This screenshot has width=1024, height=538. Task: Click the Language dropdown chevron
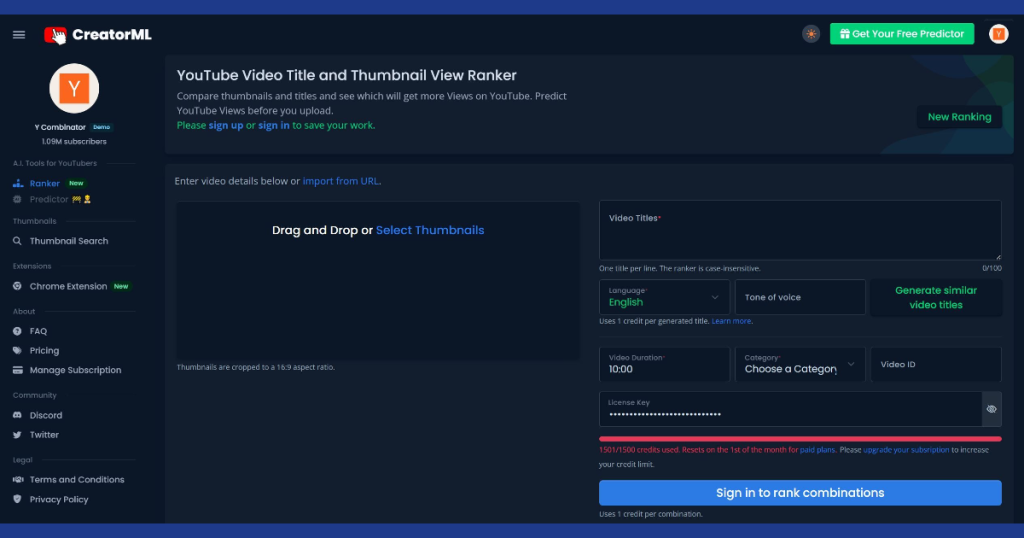coord(714,298)
